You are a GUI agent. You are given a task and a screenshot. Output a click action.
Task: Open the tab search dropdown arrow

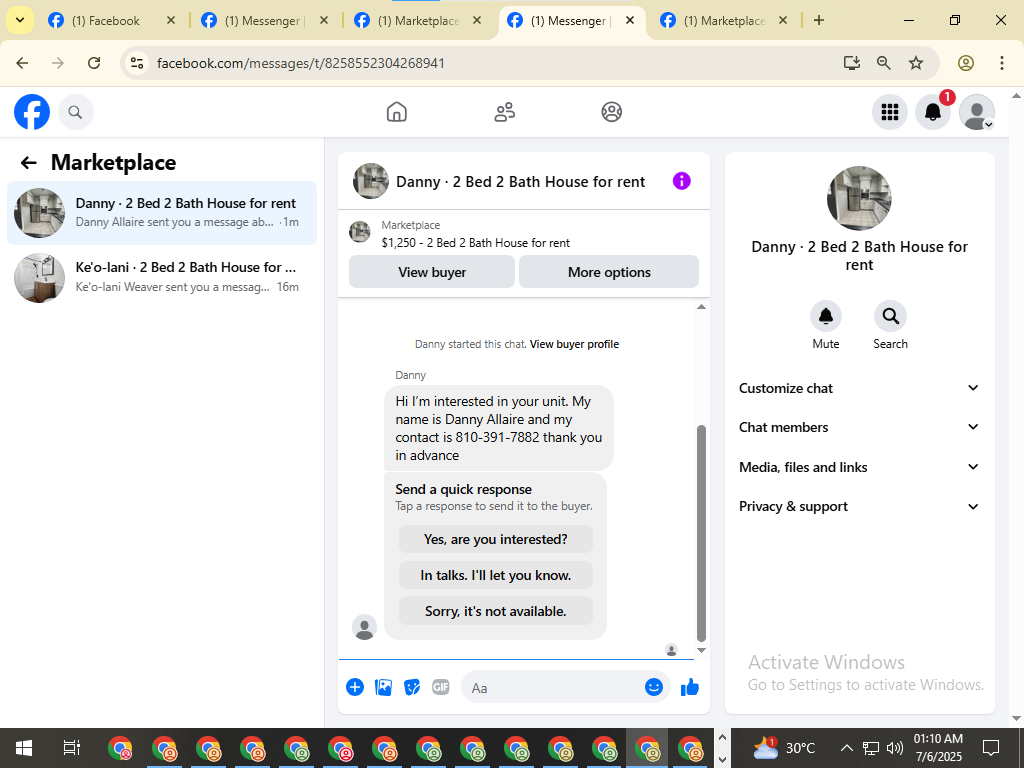pyautogui.click(x=20, y=20)
